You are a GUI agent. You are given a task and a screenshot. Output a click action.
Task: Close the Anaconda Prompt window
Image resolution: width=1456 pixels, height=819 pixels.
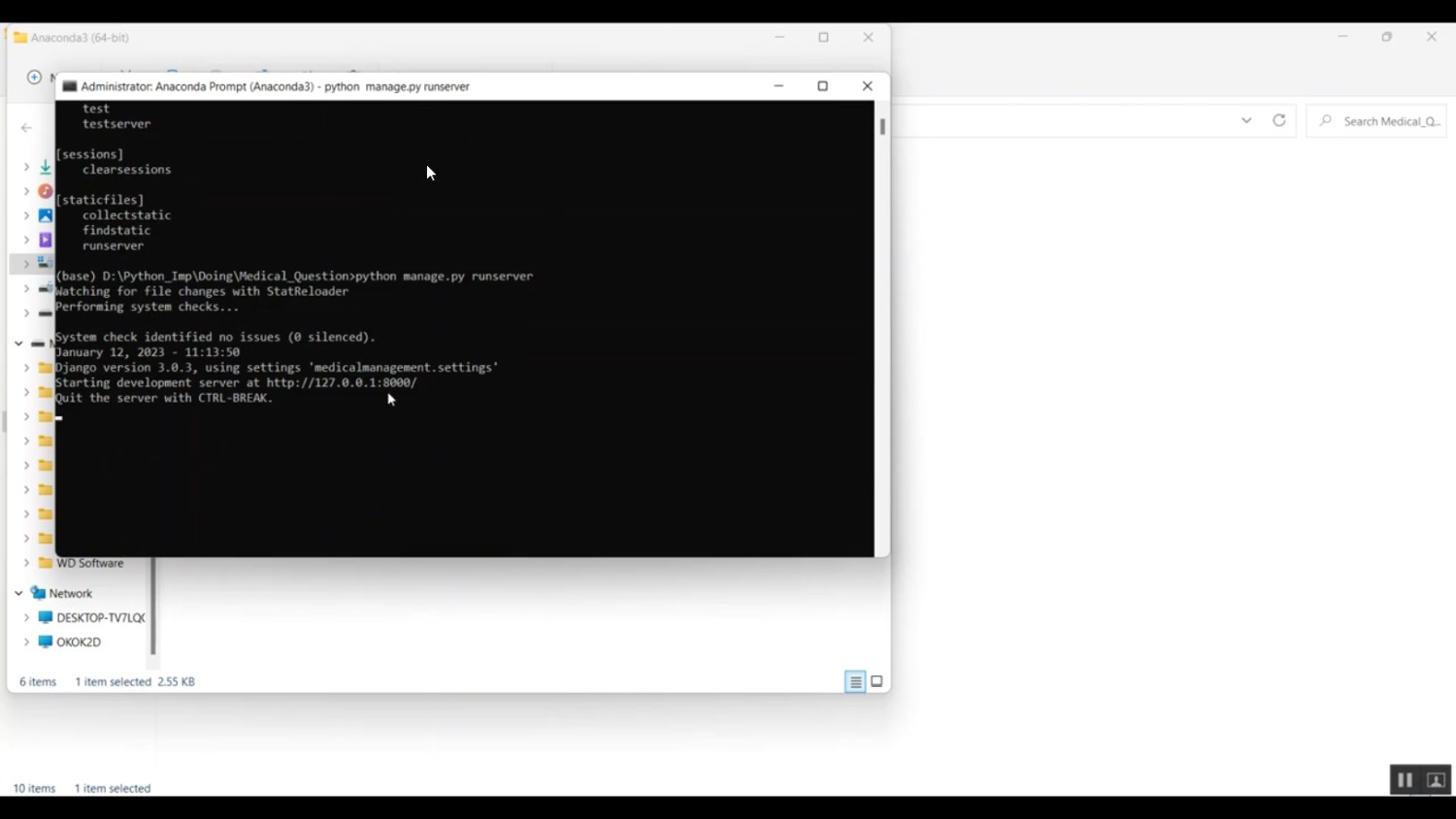click(x=868, y=86)
